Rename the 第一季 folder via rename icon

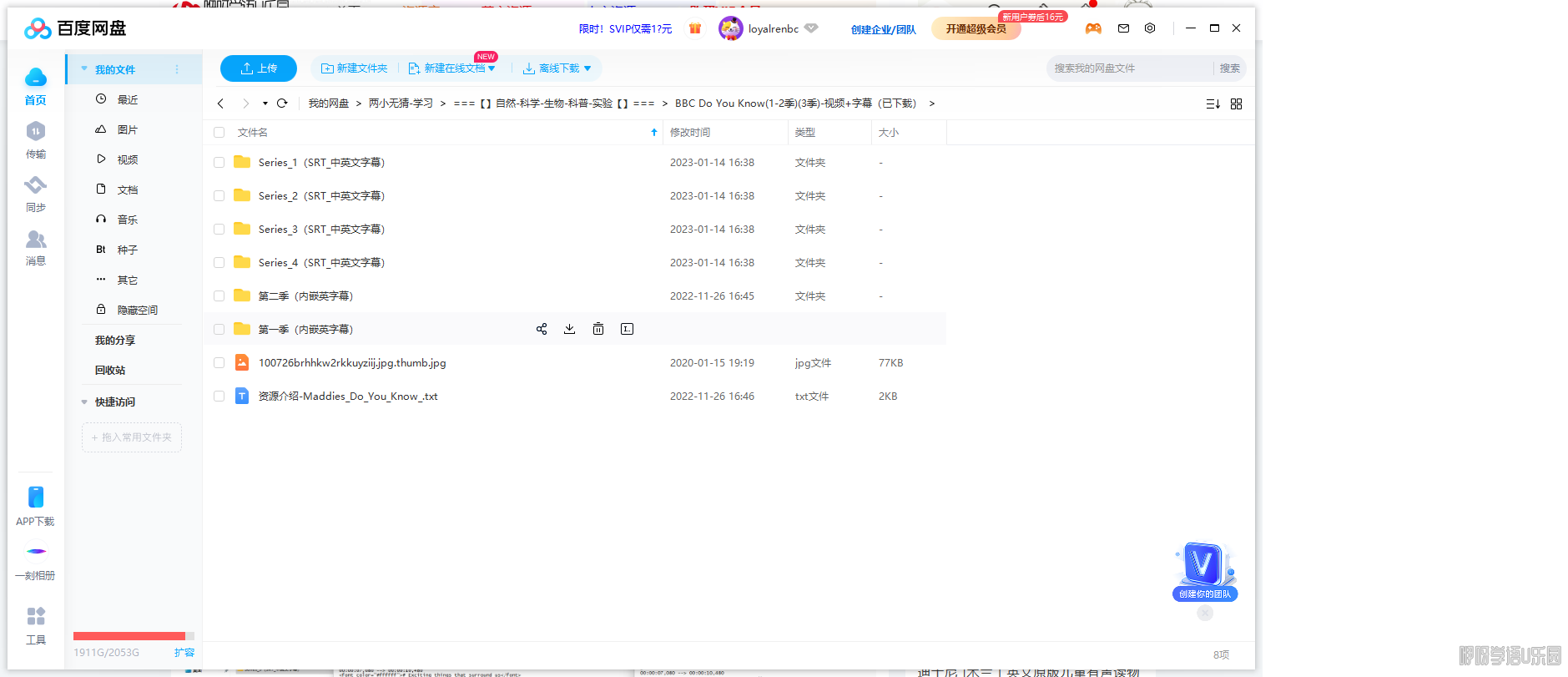coord(628,329)
